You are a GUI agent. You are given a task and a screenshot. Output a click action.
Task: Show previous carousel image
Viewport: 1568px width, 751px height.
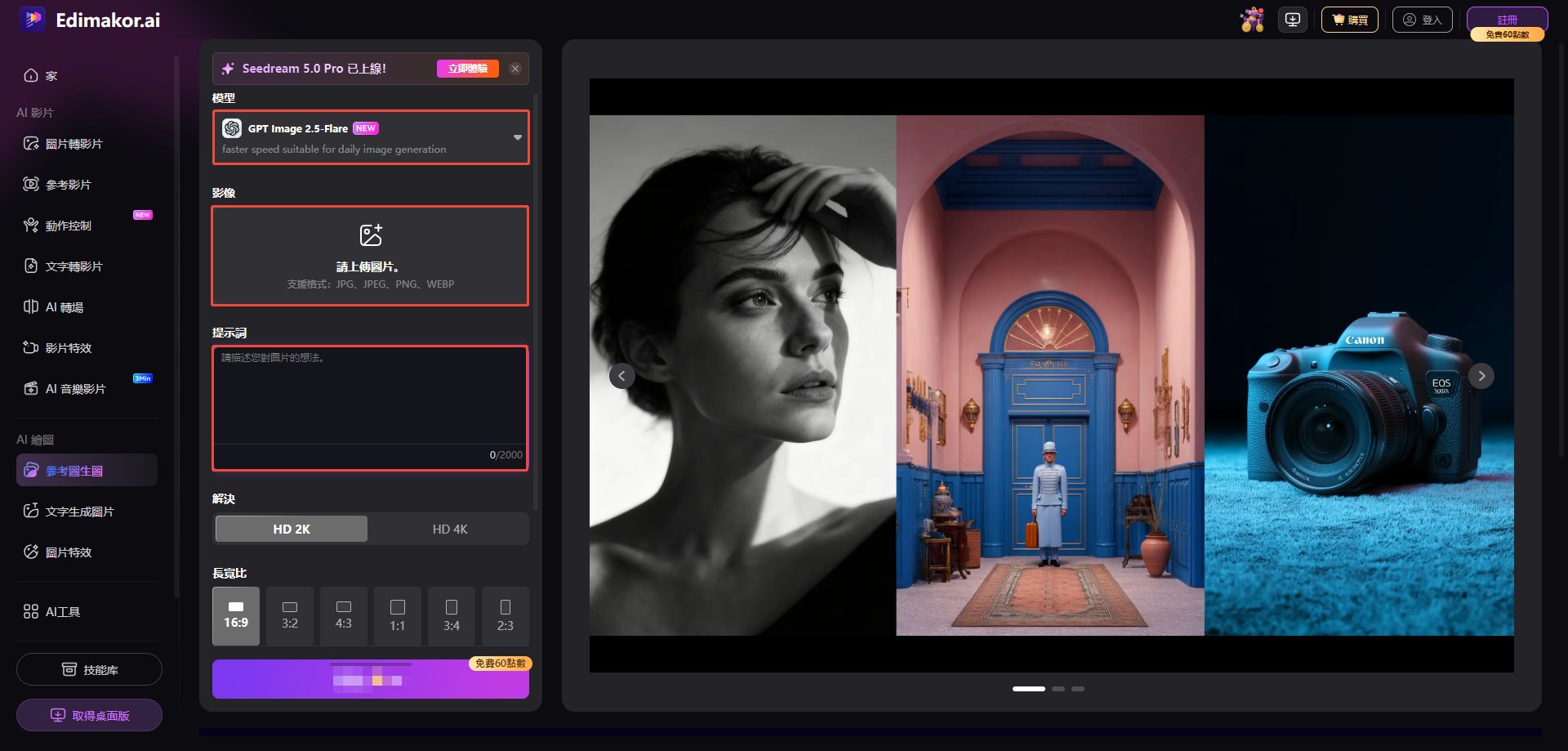pyautogui.click(x=621, y=376)
